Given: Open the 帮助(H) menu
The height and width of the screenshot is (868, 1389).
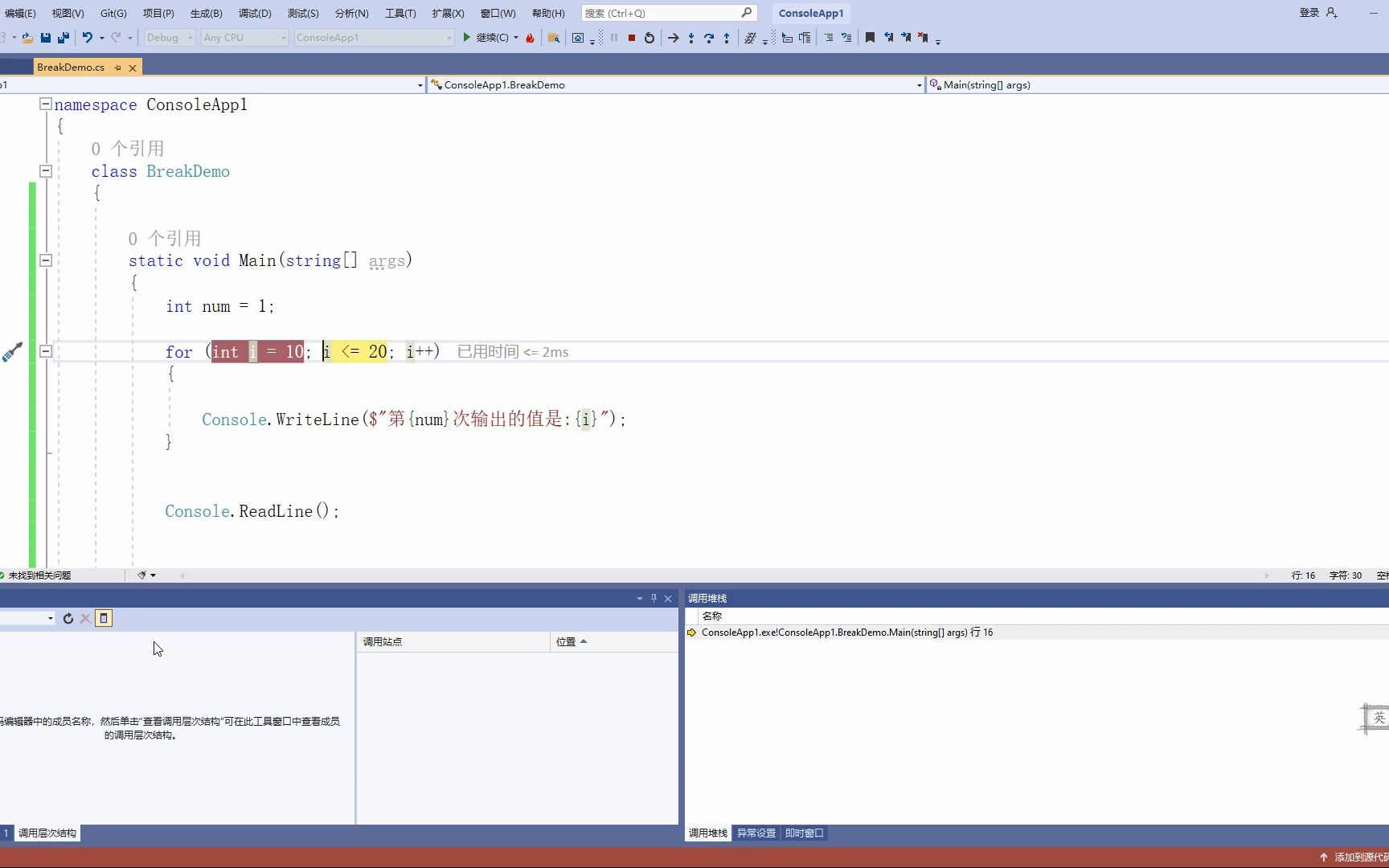Looking at the screenshot, I should pyautogui.click(x=548, y=13).
